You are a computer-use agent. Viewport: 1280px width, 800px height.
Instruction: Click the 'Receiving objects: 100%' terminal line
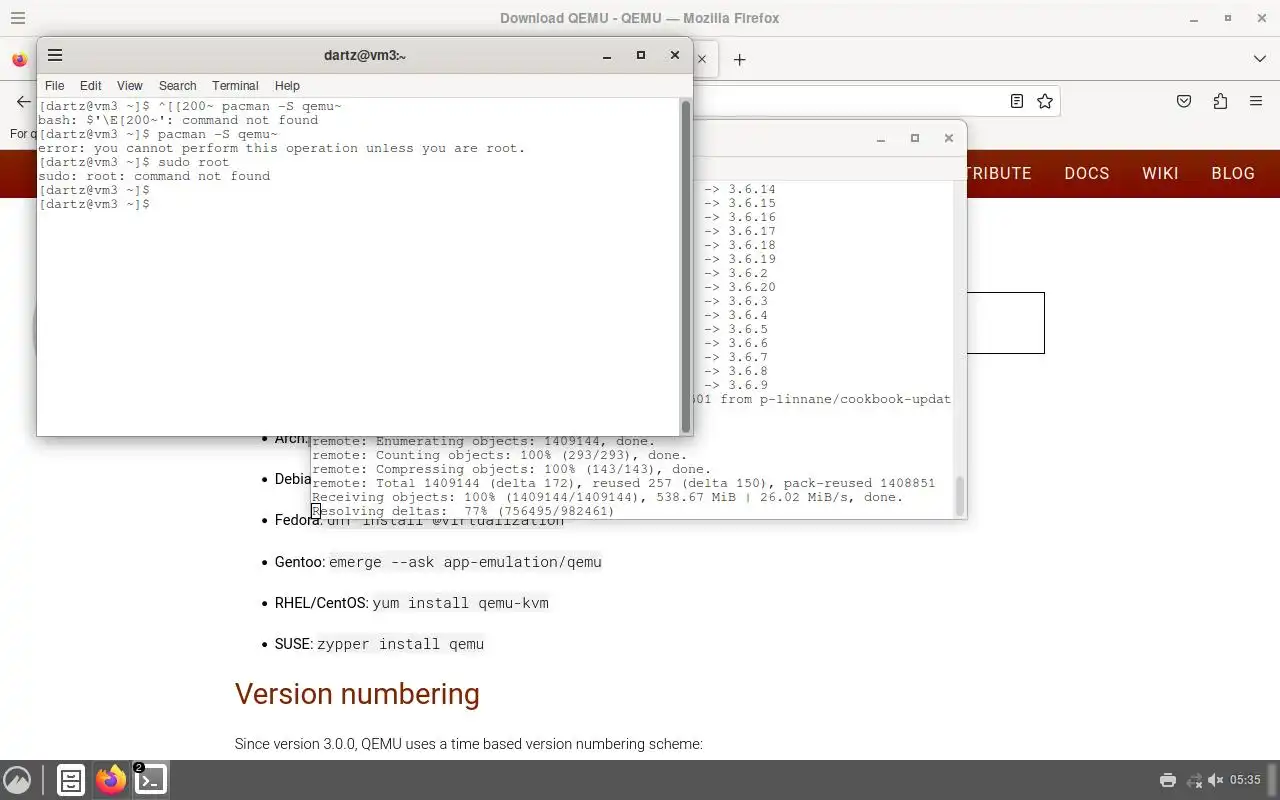607,497
